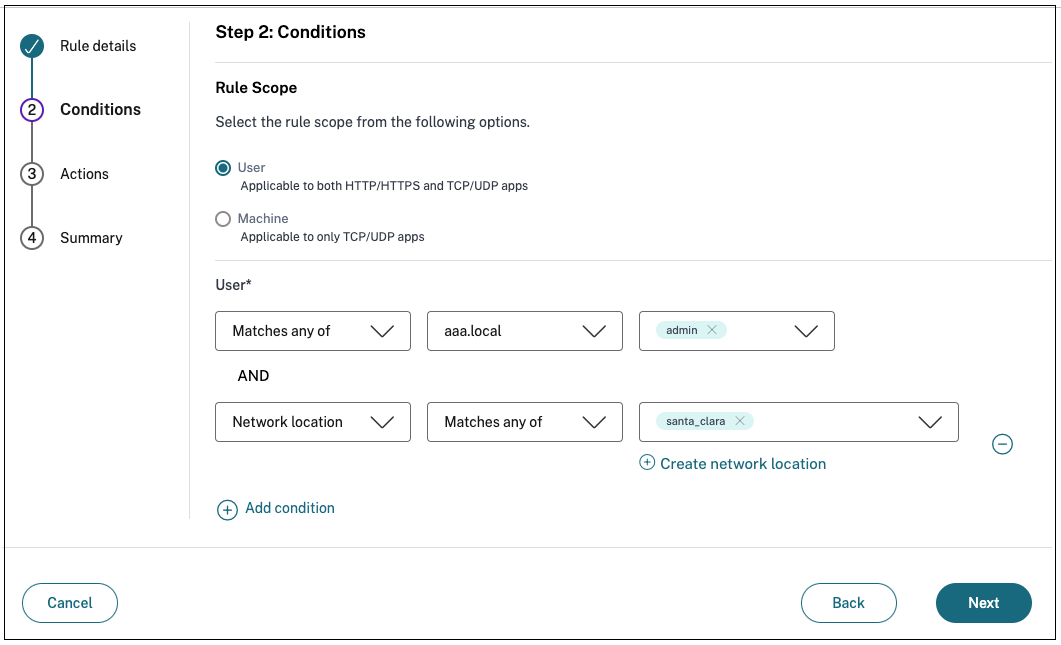
Task: Click the Back button
Action: click(x=848, y=603)
